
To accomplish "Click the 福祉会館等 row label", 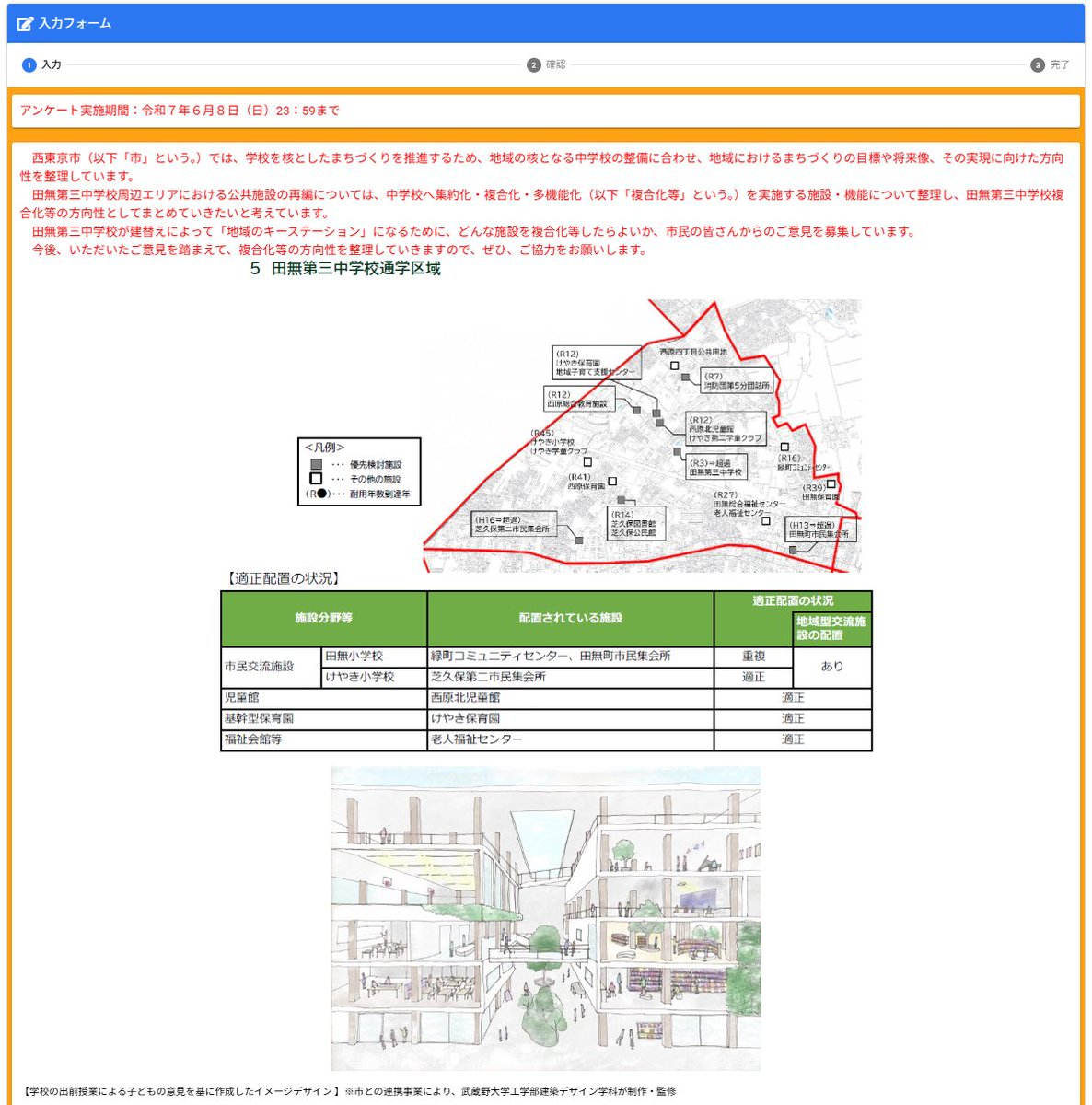I will click(x=324, y=740).
